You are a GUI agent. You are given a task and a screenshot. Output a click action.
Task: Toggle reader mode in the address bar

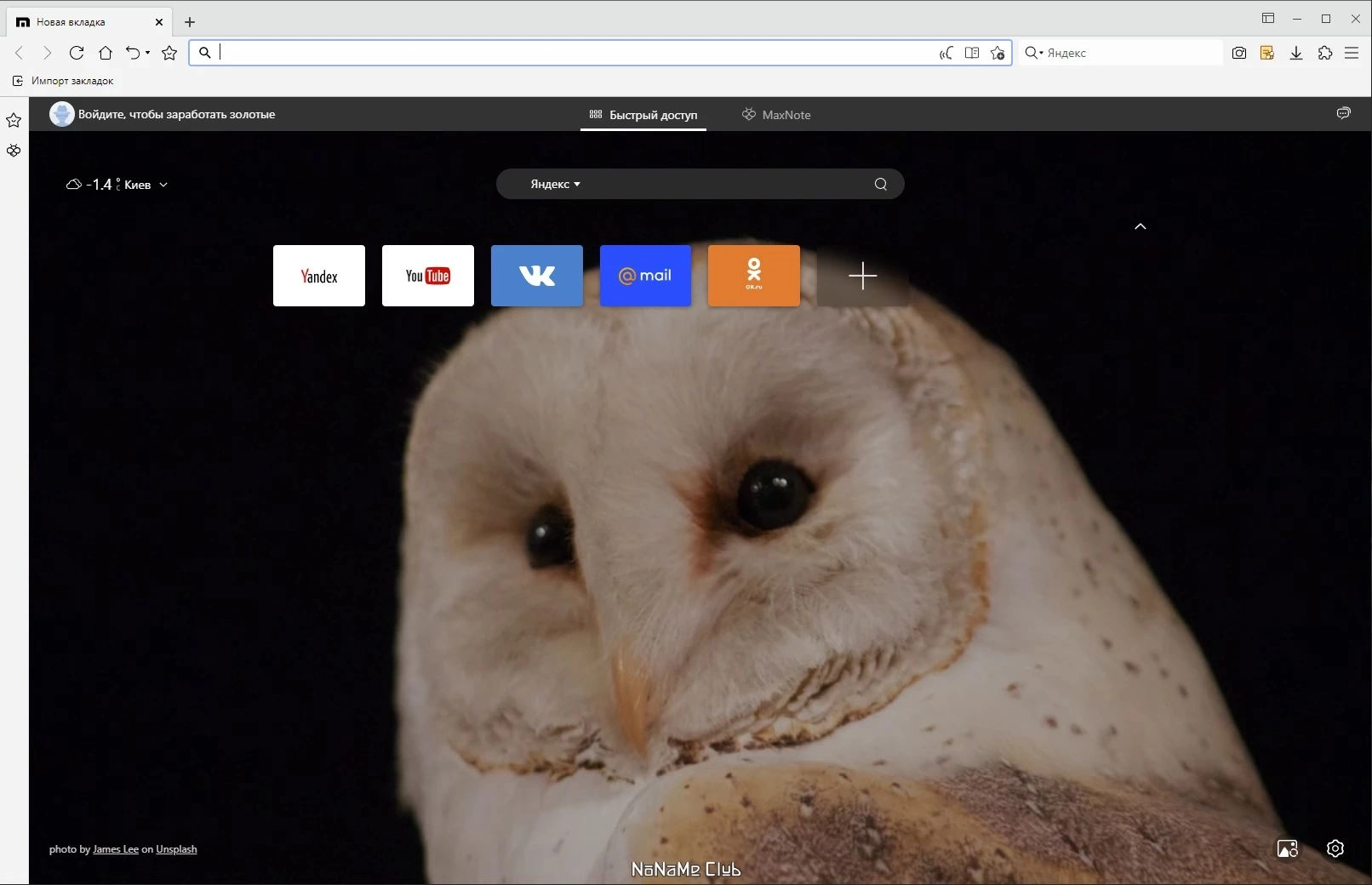972,53
